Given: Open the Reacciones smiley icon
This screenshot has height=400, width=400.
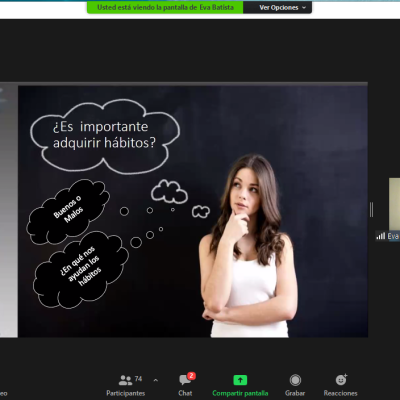Looking at the screenshot, I should (341, 380).
